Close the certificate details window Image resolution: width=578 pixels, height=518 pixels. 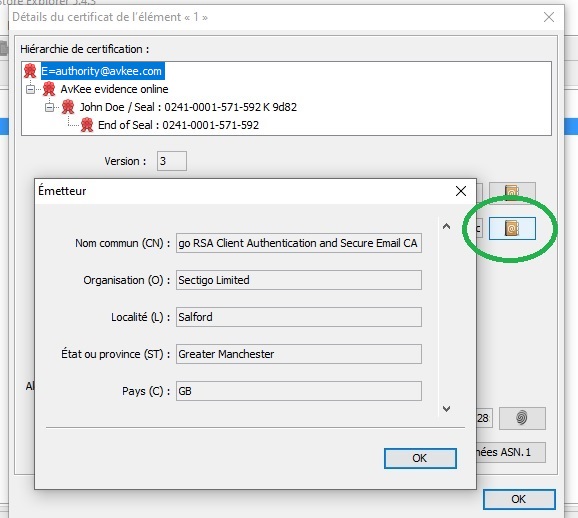[549, 17]
